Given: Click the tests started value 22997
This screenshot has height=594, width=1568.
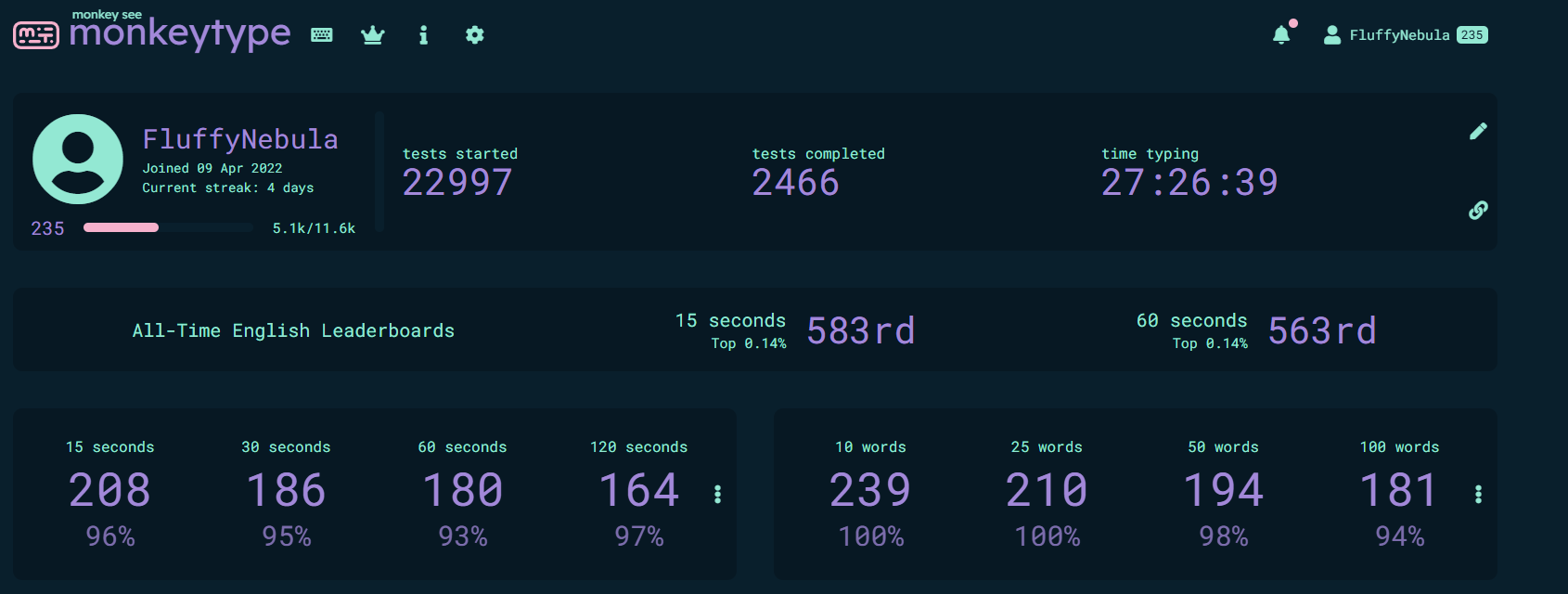Looking at the screenshot, I should 457,183.
